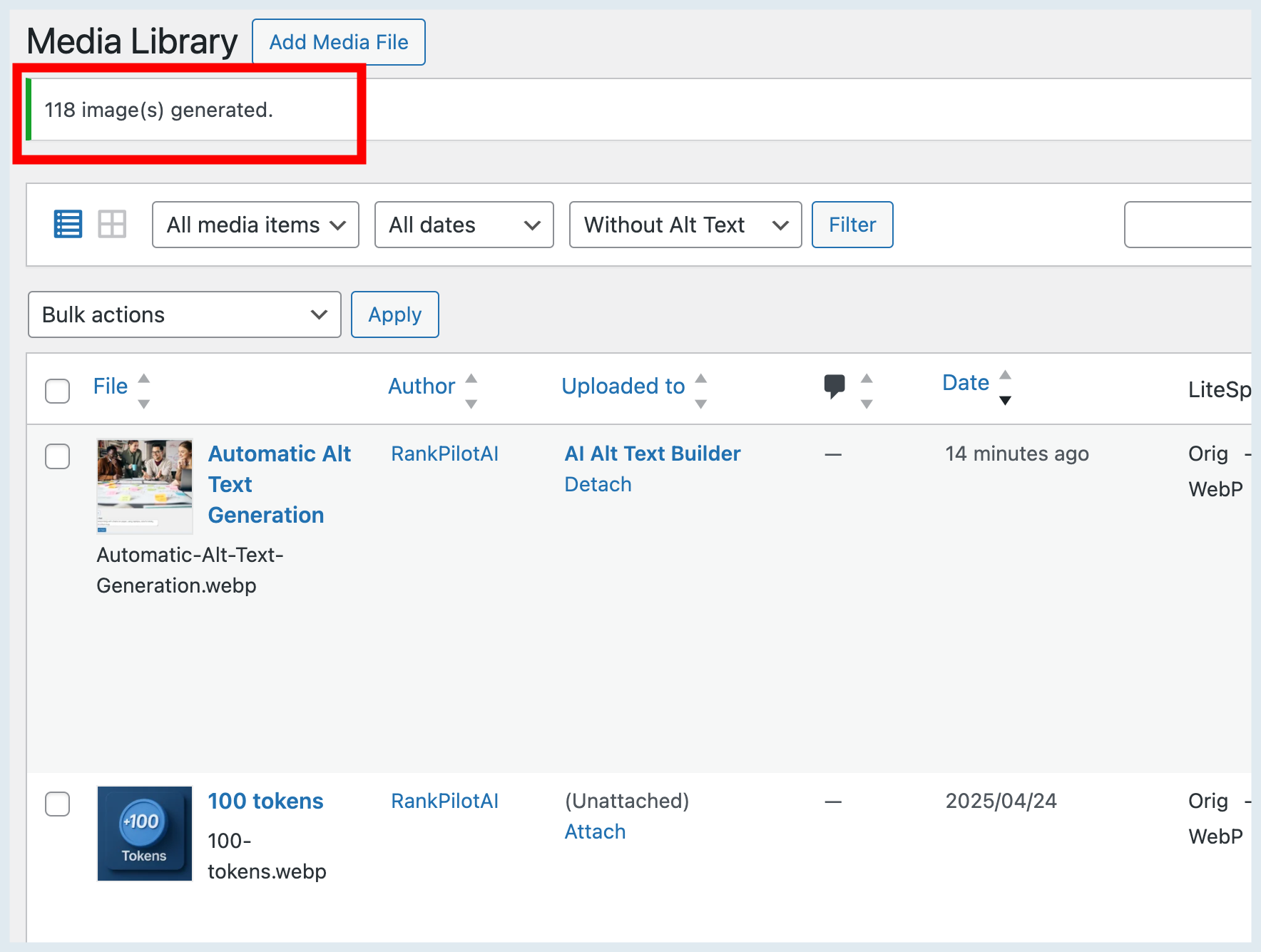Open the Without Alt Text filter dropdown
This screenshot has width=1261, height=952.
tap(684, 225)
